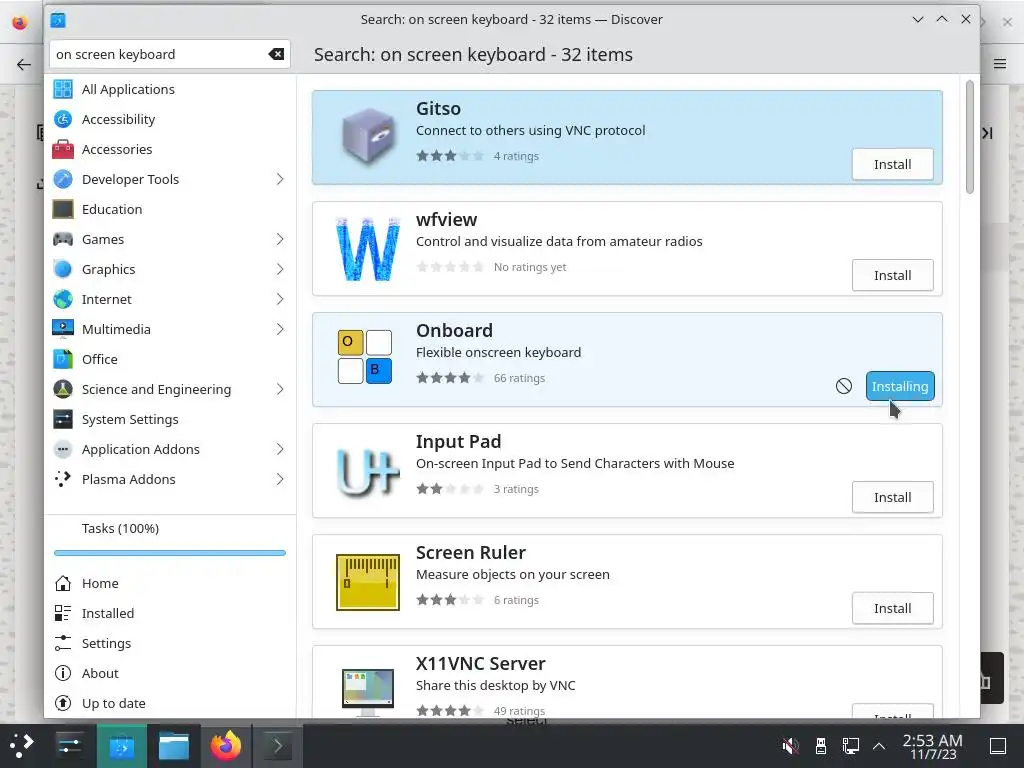1024x768 pixels.
Task: Click the Onboard title text
Action: click(x=455, y=330)
